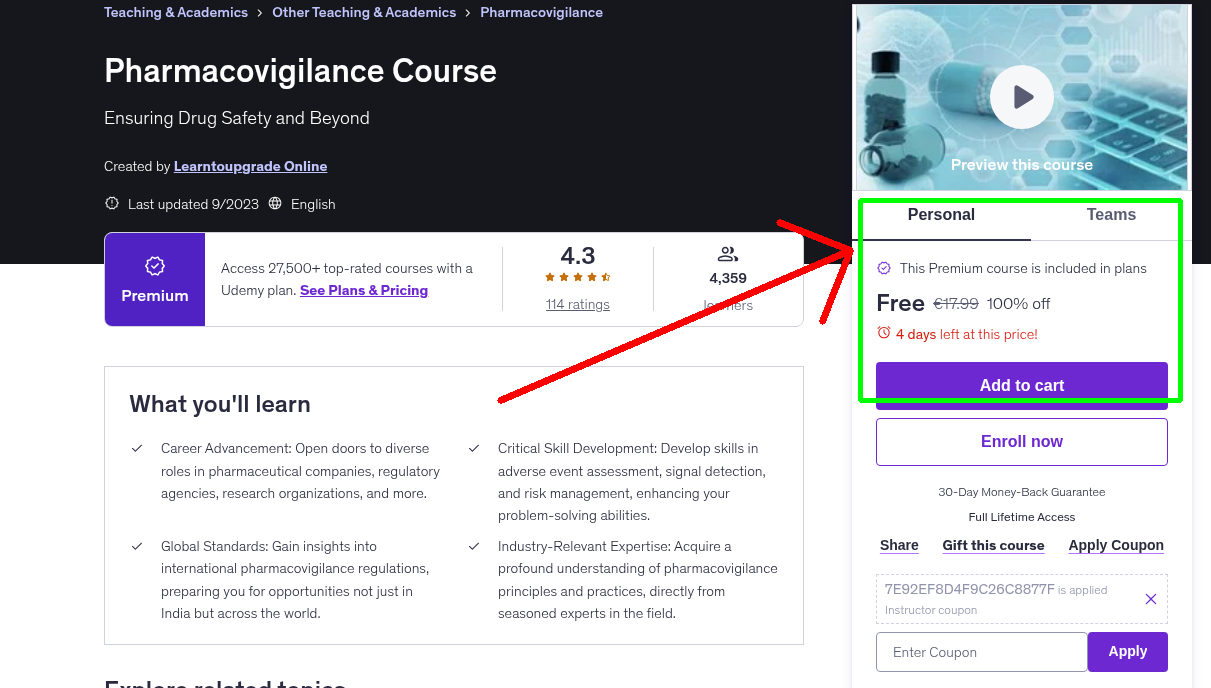
Task: Click the globe icon beside English
Action: tap(274, 203)
